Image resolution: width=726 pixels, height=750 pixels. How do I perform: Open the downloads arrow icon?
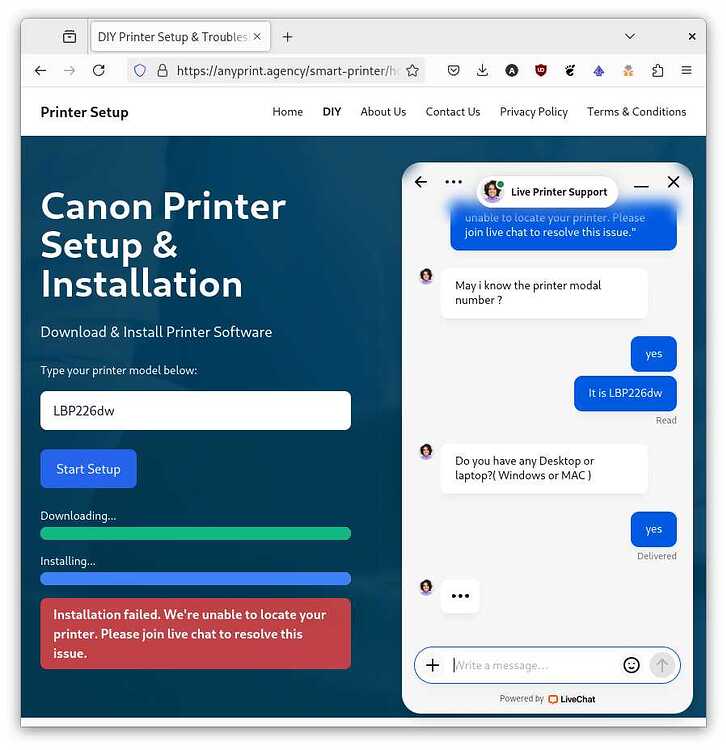click(483, 71)
